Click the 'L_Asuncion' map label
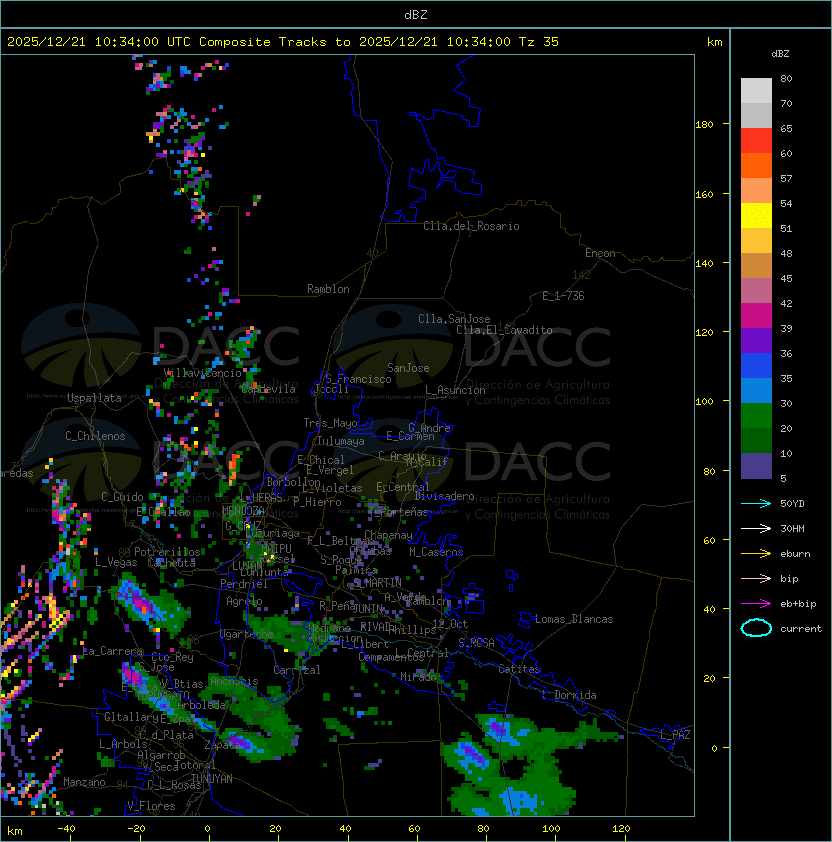 point(455,390)
